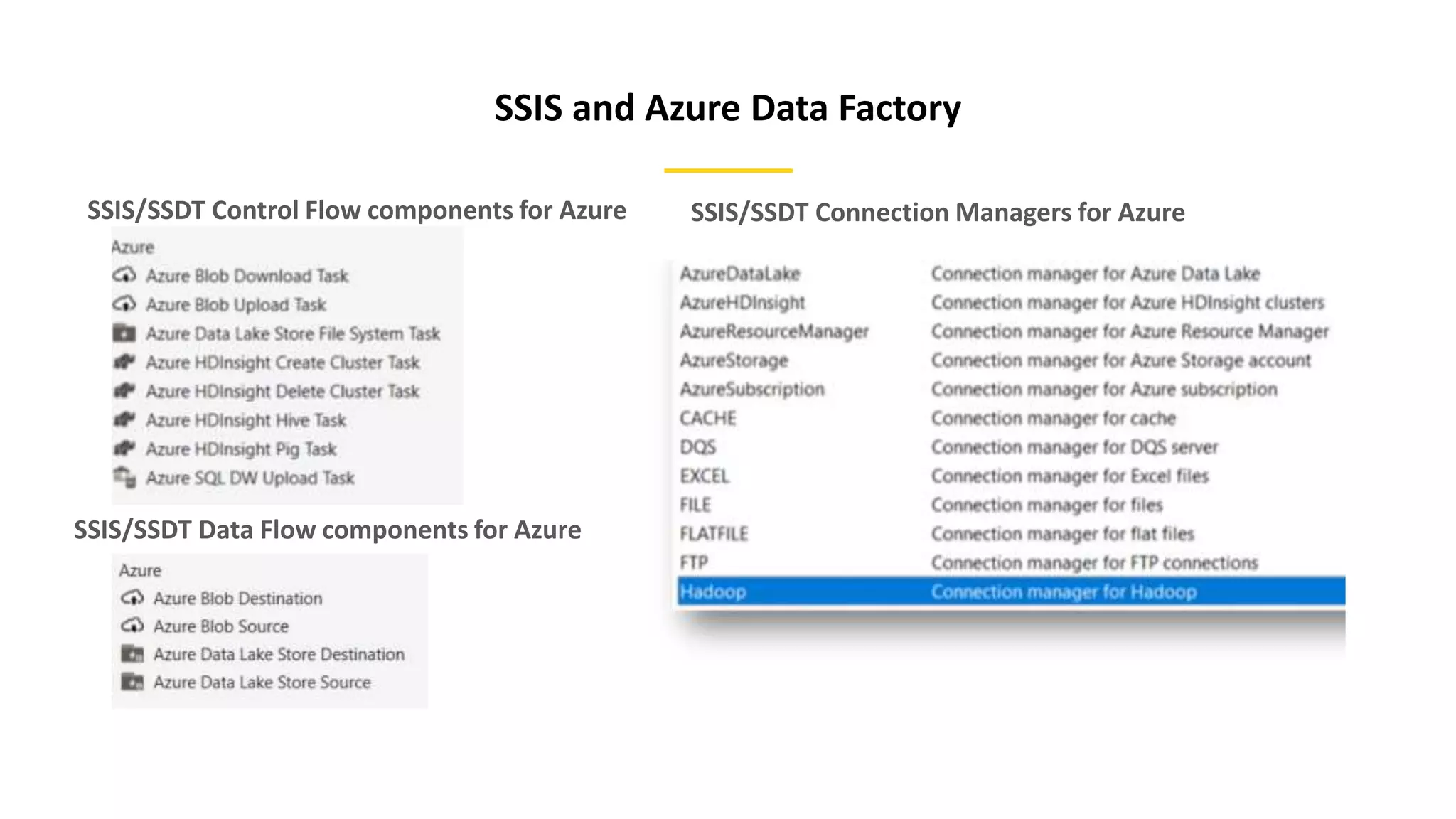Collapse the Azure group in Data Flow list

pos(140,570)
